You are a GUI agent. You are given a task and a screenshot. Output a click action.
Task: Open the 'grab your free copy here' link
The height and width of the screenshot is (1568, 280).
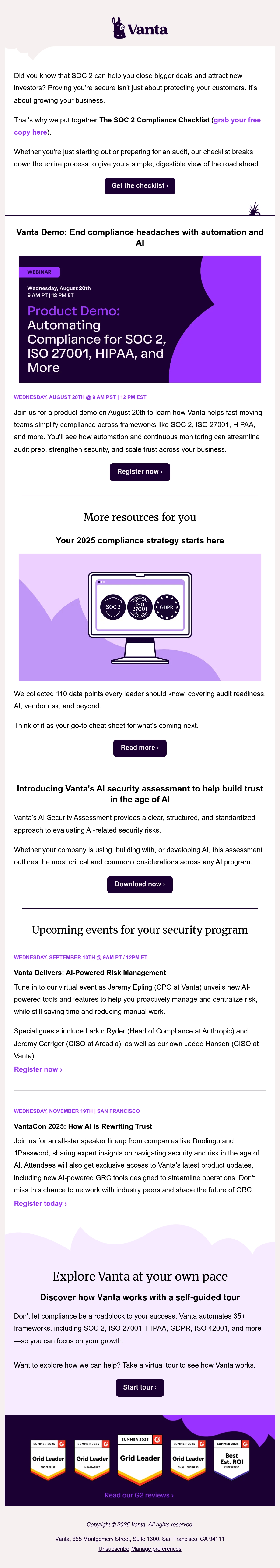pyautogui.click(x=137, y=126)
